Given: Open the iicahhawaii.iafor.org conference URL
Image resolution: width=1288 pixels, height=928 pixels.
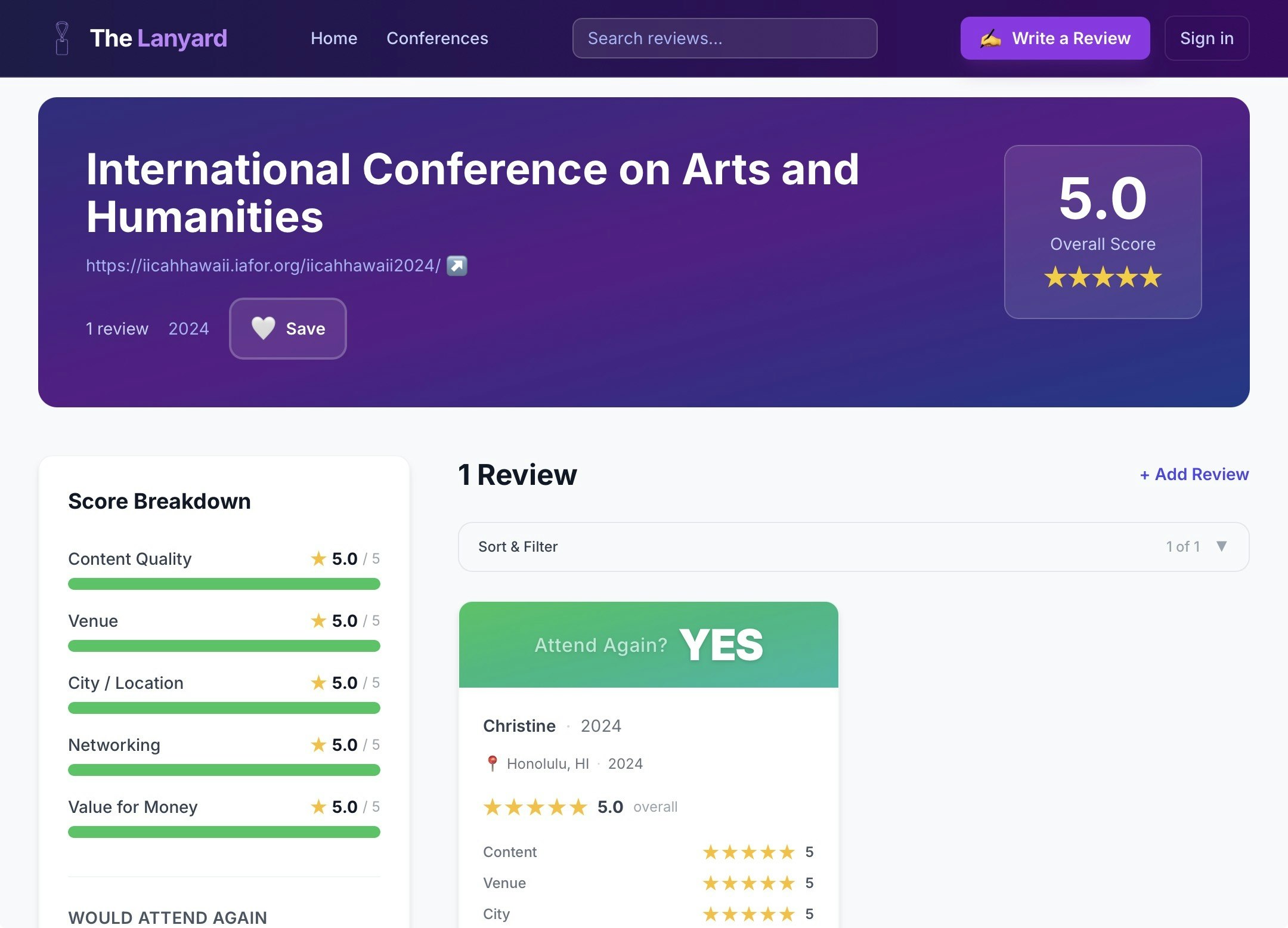Looking at the screenshot, I should coord(263,265).
